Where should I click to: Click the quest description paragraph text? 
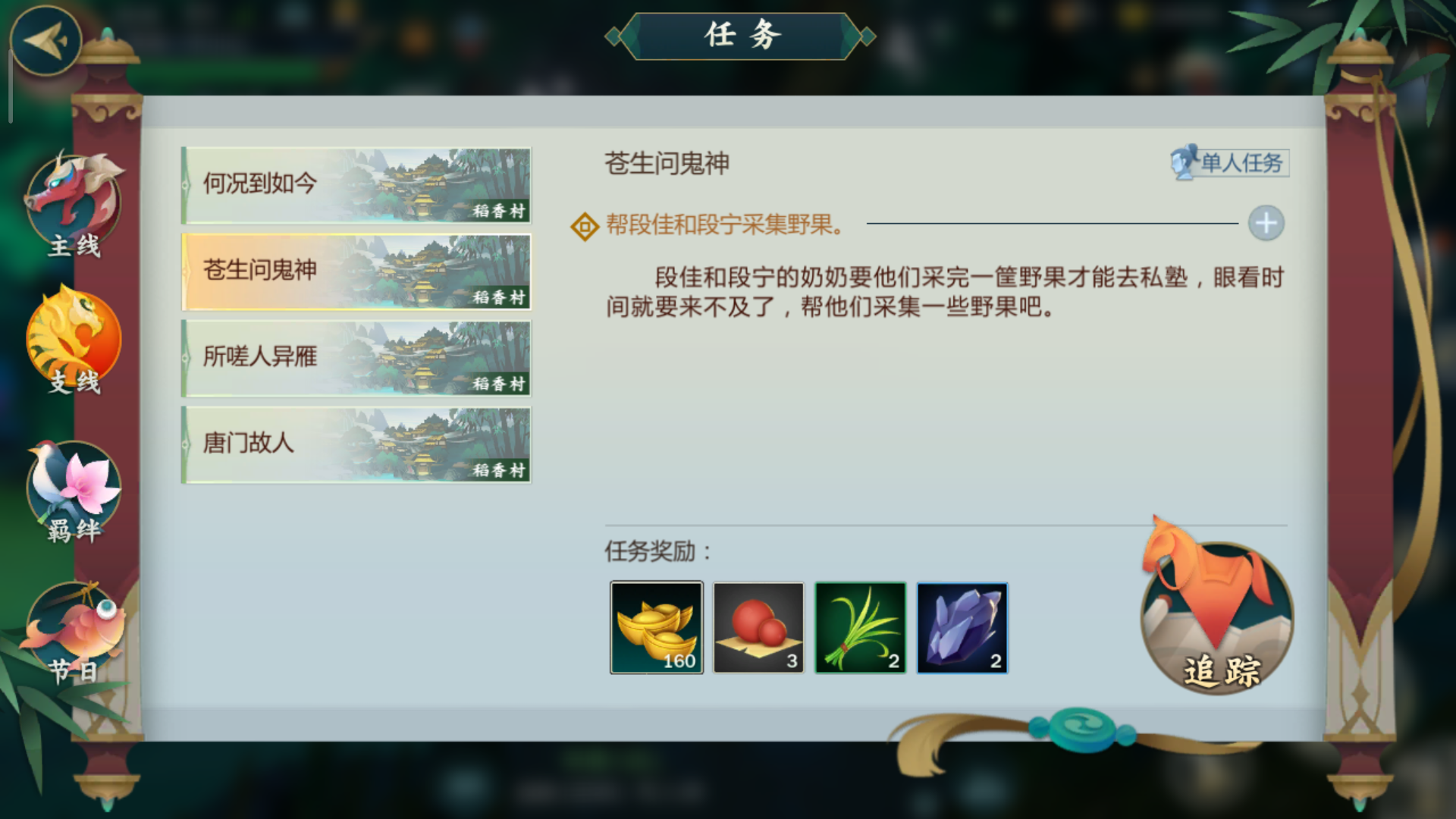click(945, 292)
